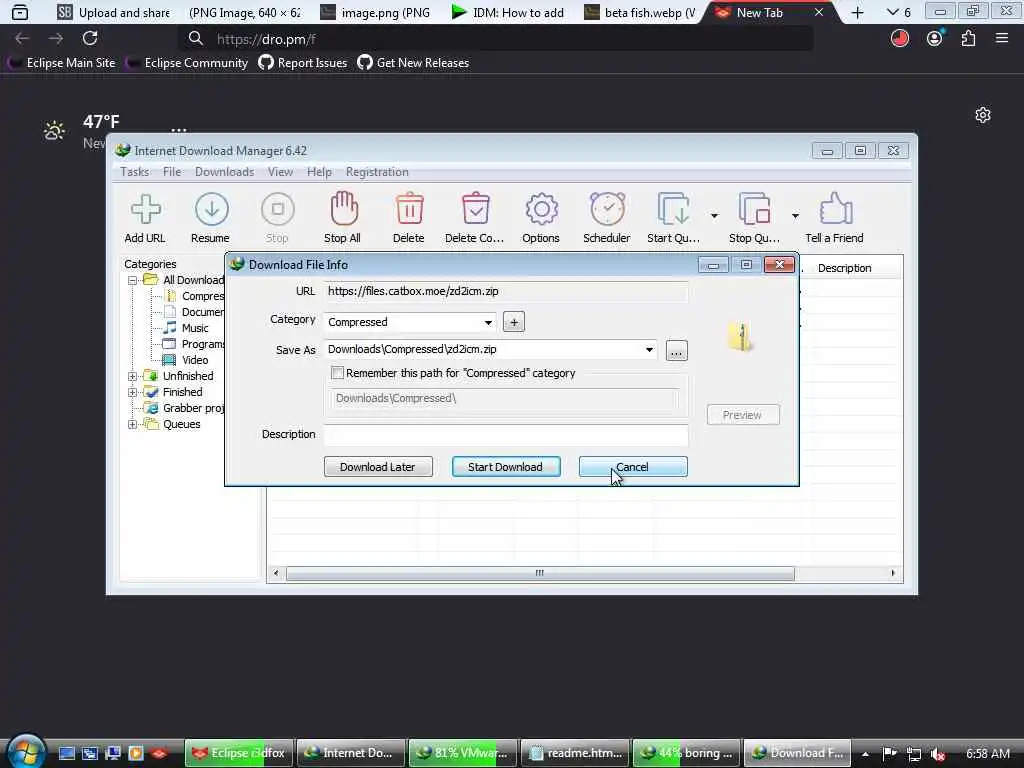Open the File menu
Viewport: 1024px width, 768px height.
[x=172, y=172]
